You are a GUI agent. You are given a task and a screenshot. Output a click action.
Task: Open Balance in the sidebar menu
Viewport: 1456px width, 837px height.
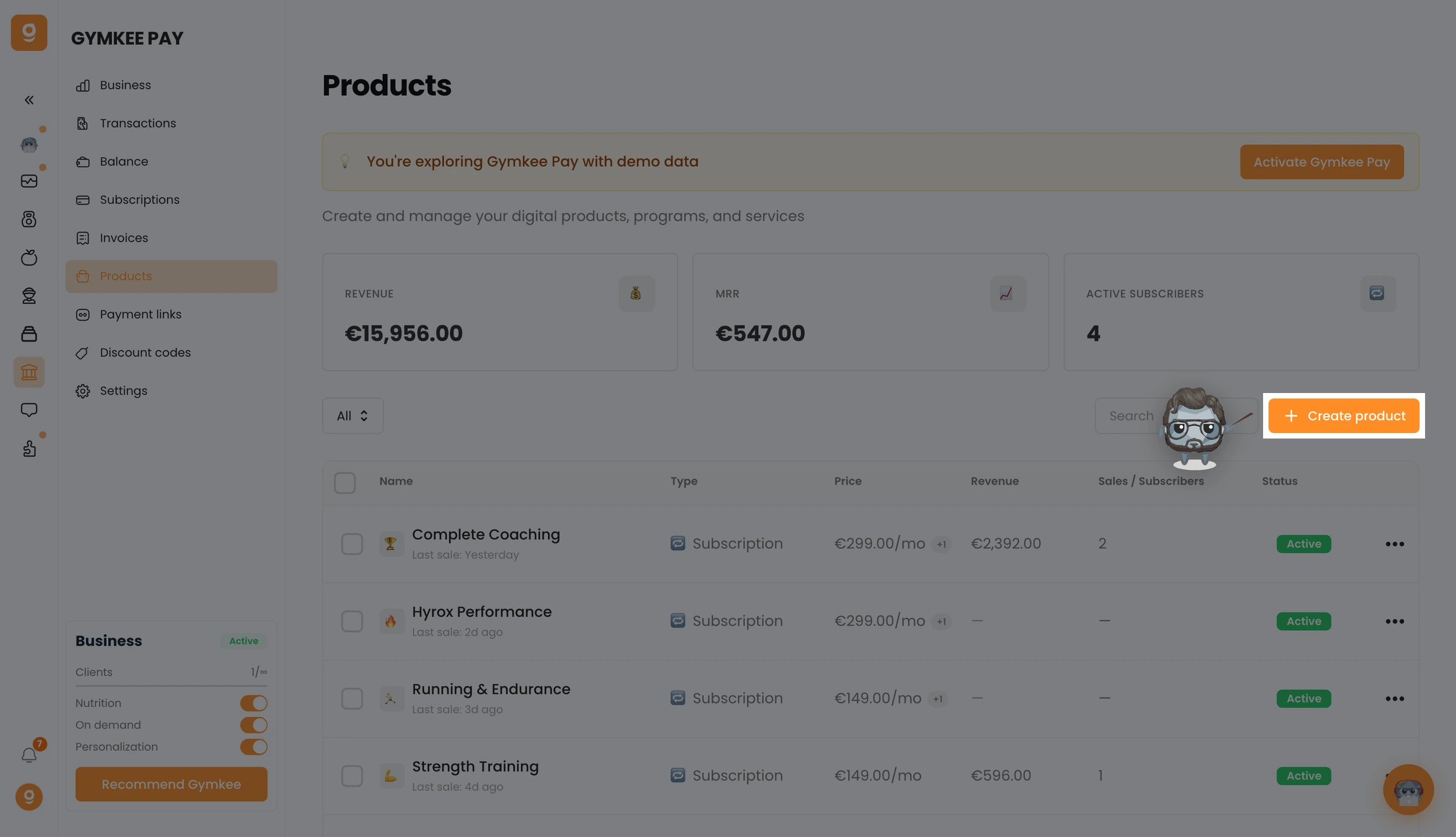171,162
